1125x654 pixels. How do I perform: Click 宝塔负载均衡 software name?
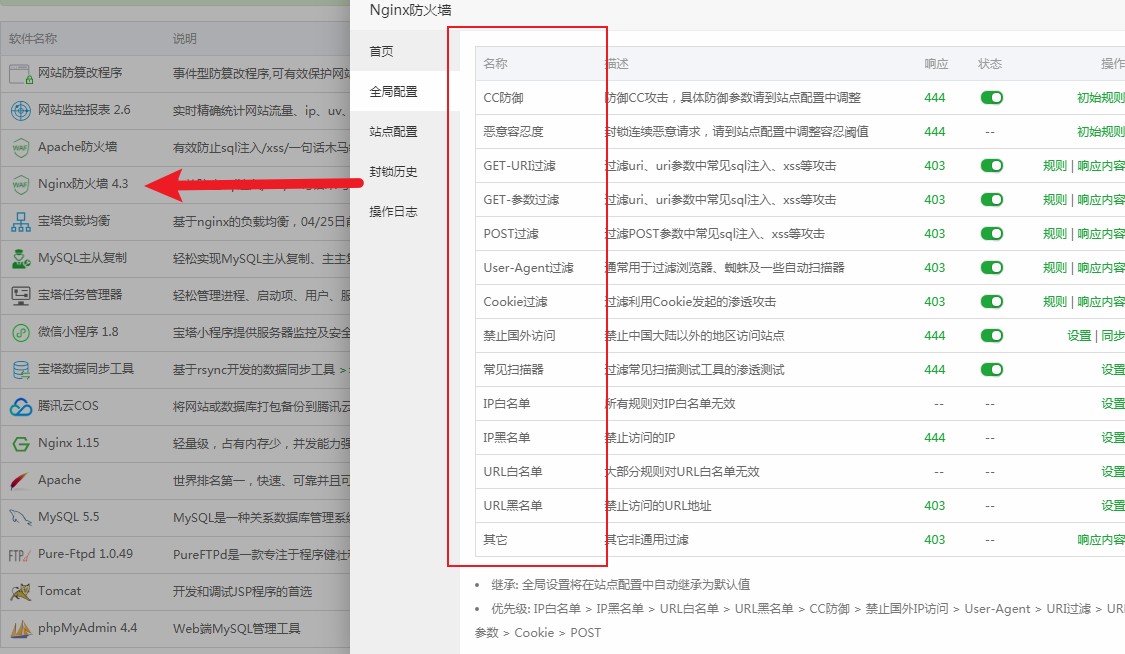coord(74,221)
